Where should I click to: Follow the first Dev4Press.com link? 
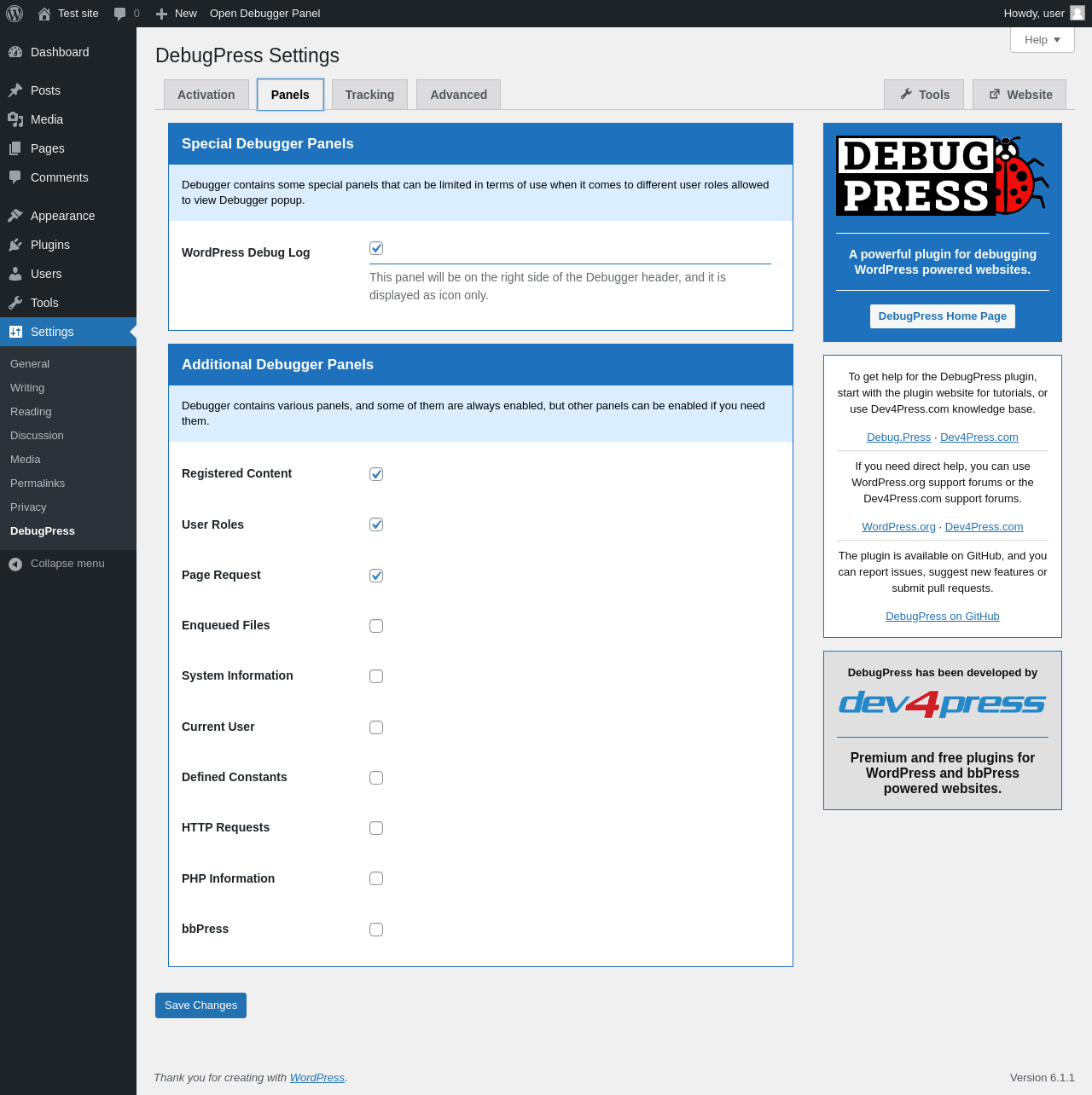click(x=979, y=437)
